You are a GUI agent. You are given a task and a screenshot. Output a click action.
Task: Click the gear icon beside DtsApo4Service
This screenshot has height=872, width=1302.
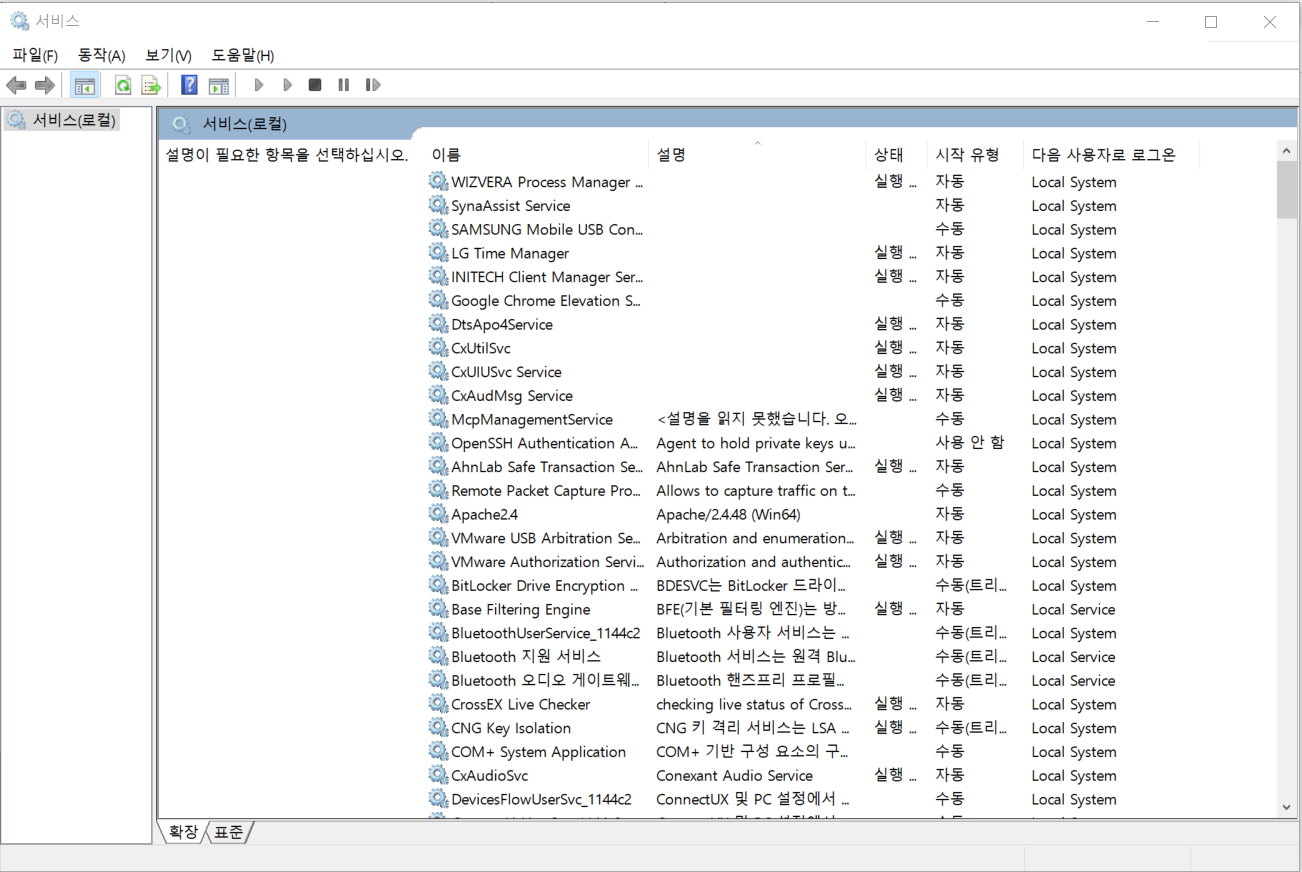(438, 324)
